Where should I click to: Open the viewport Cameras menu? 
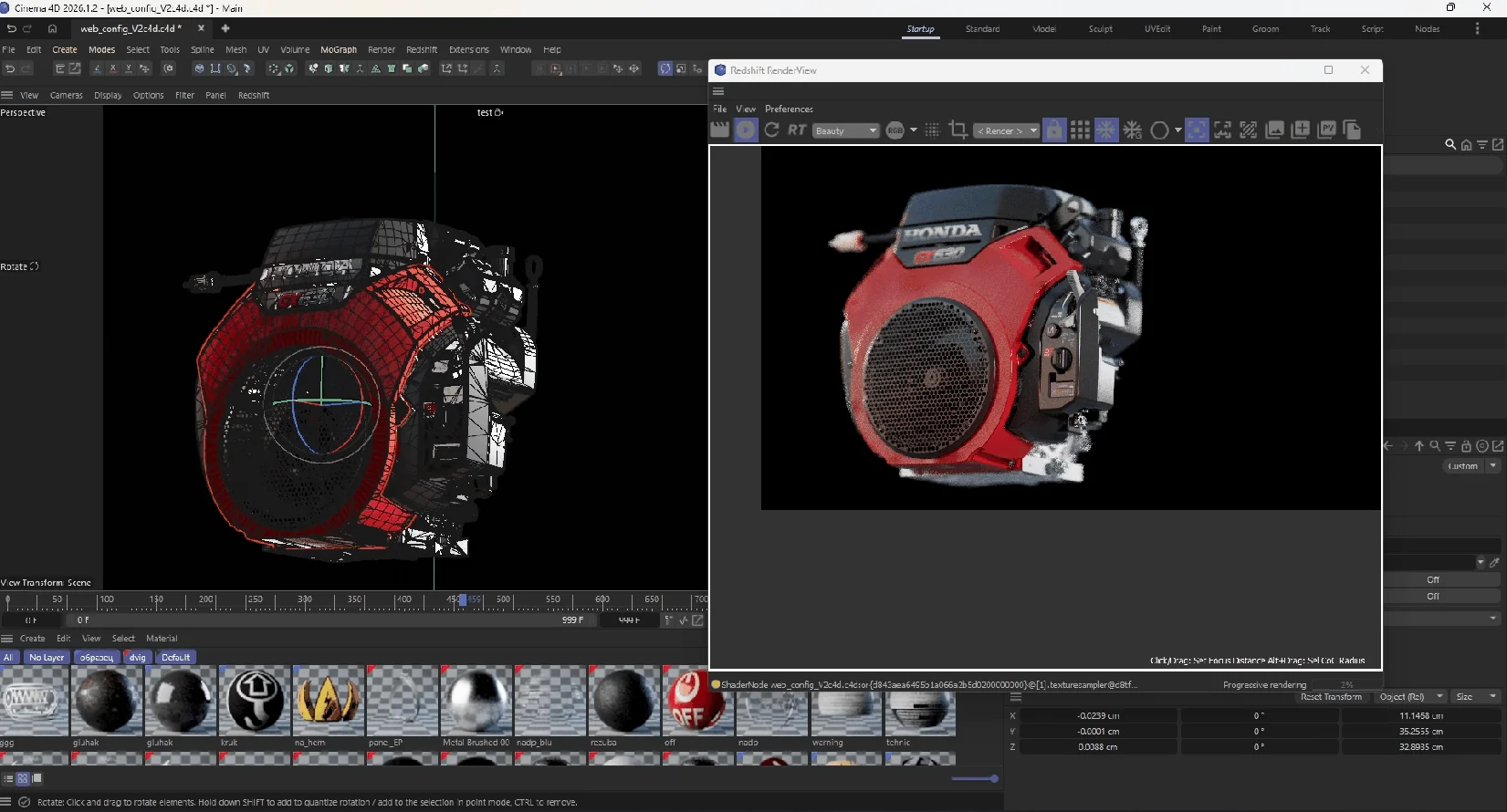pos(66,95)
